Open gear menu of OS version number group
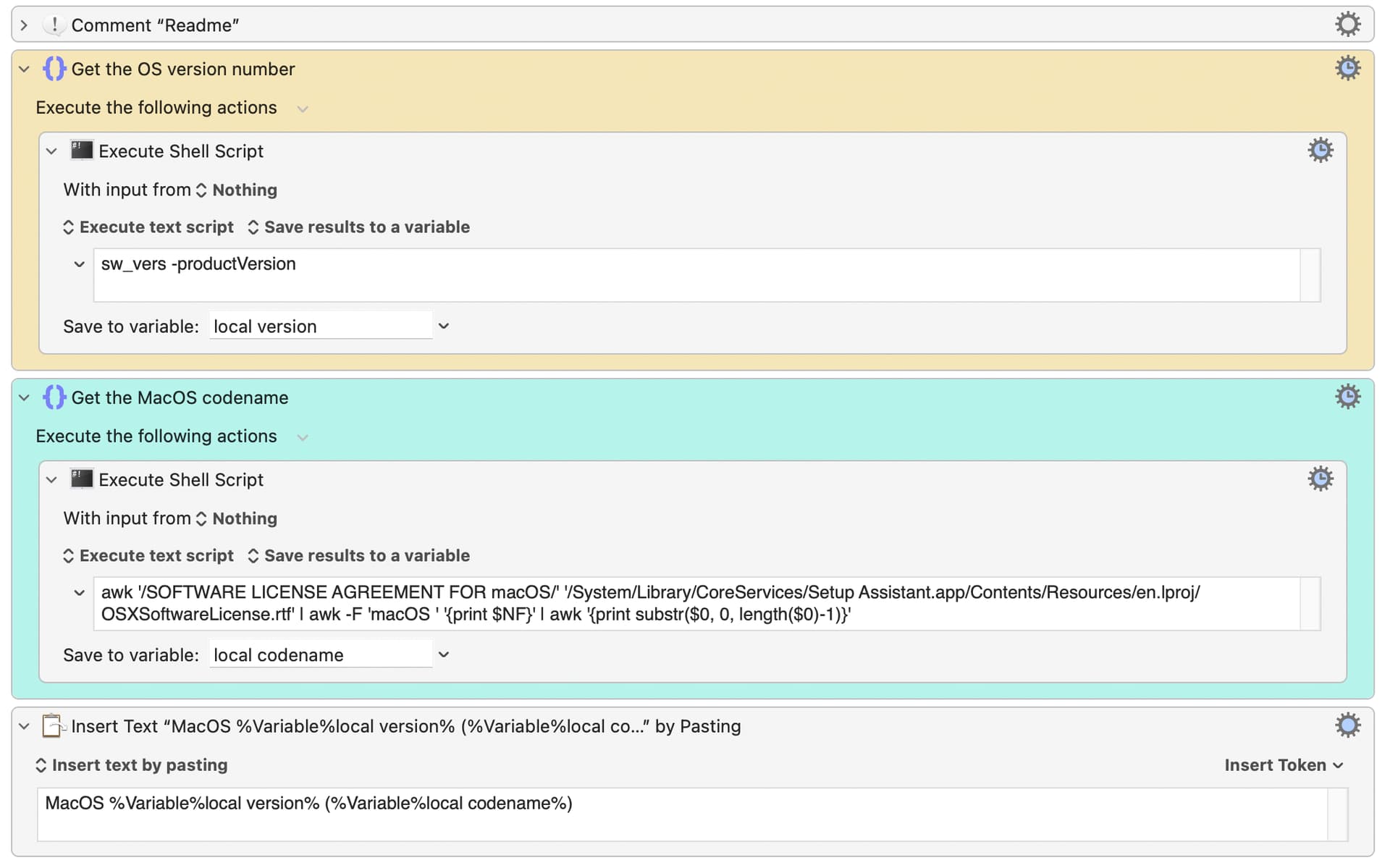This screenshot has width=1390, height=868. point(1347,69)
